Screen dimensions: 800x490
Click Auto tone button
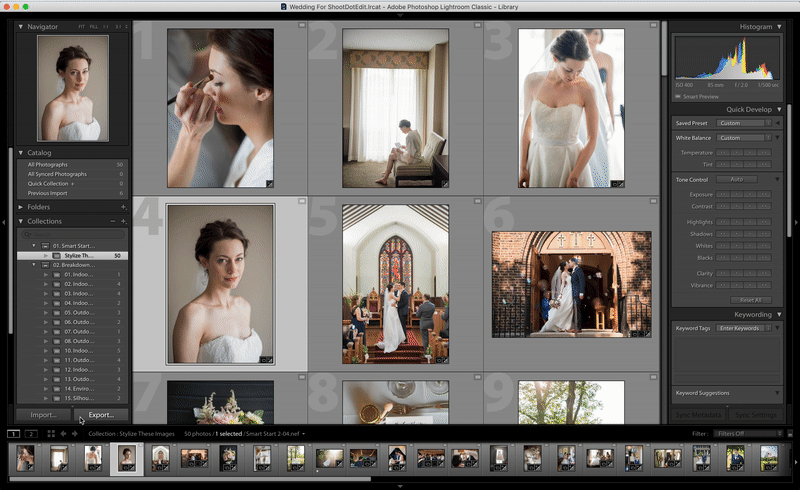(x=737, y=180)
